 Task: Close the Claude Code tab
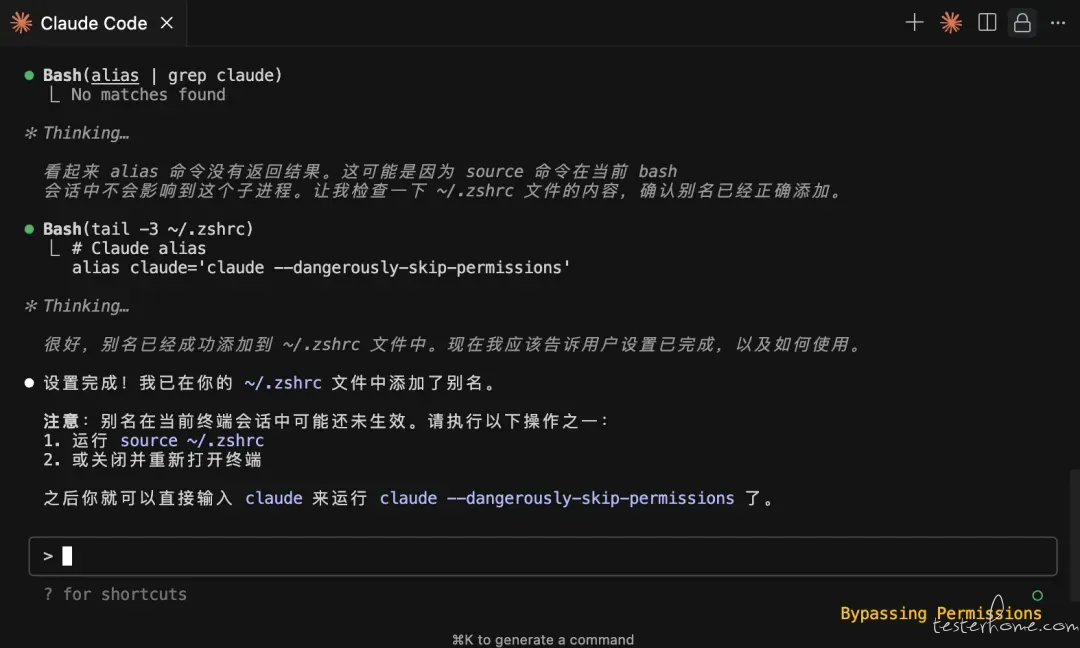point(167,23)
